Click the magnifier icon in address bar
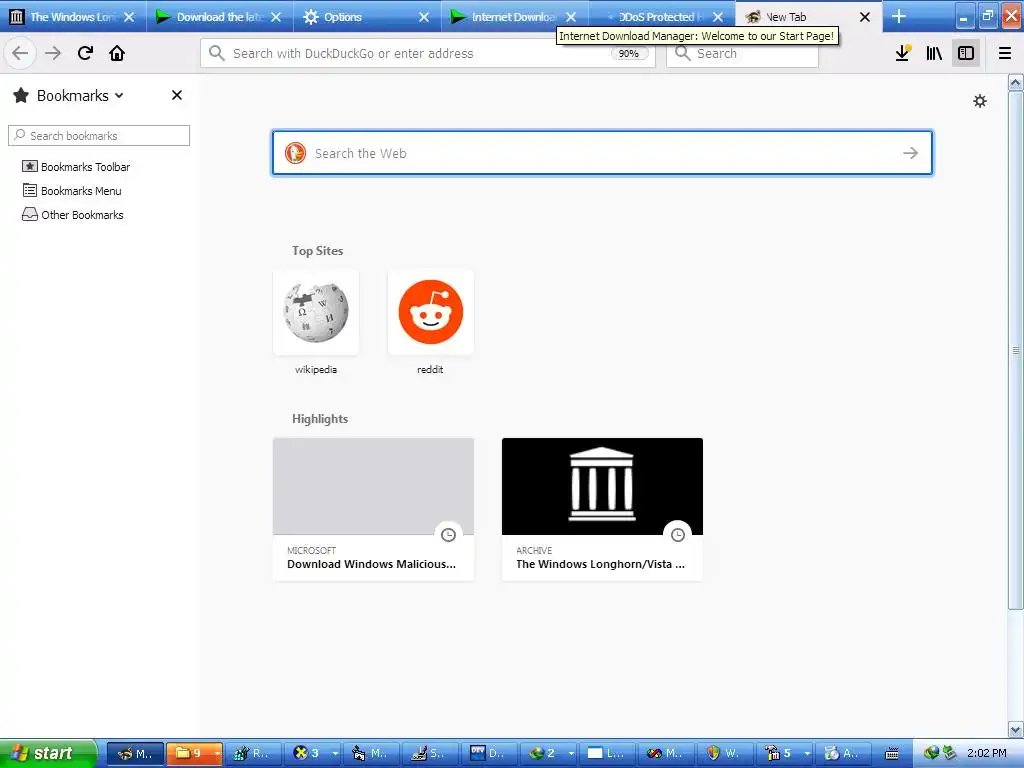 pyautogui.click(x=217, y=53)
